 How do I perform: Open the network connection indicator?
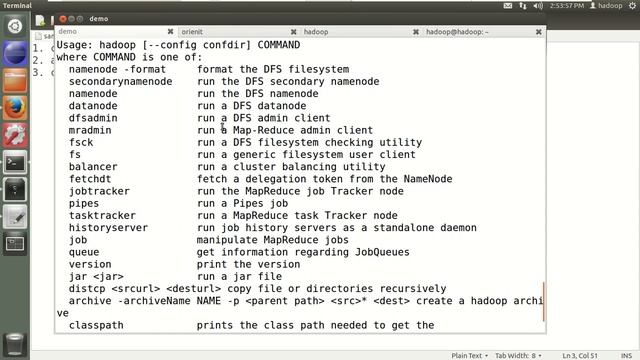pyautogui.click(x=523, y=5)
